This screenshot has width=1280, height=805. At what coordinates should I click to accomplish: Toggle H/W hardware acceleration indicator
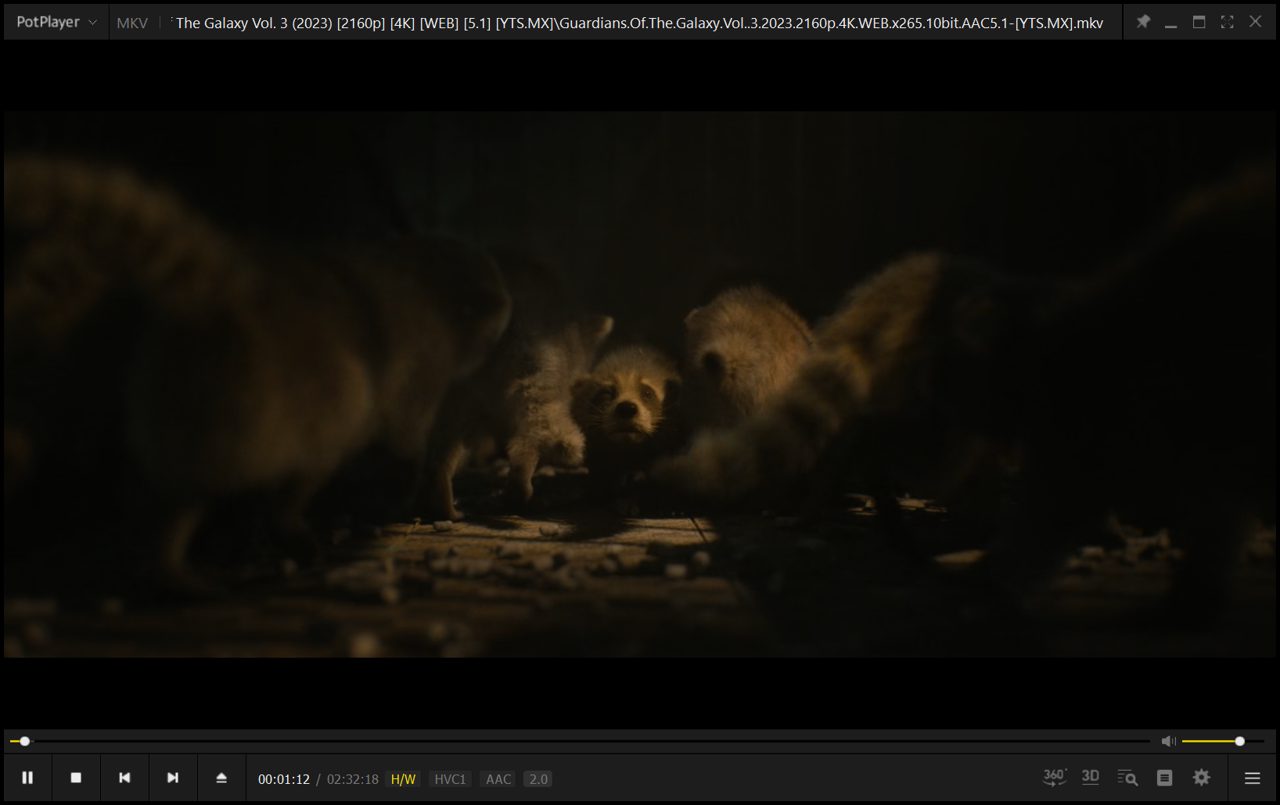click(403, 779)
